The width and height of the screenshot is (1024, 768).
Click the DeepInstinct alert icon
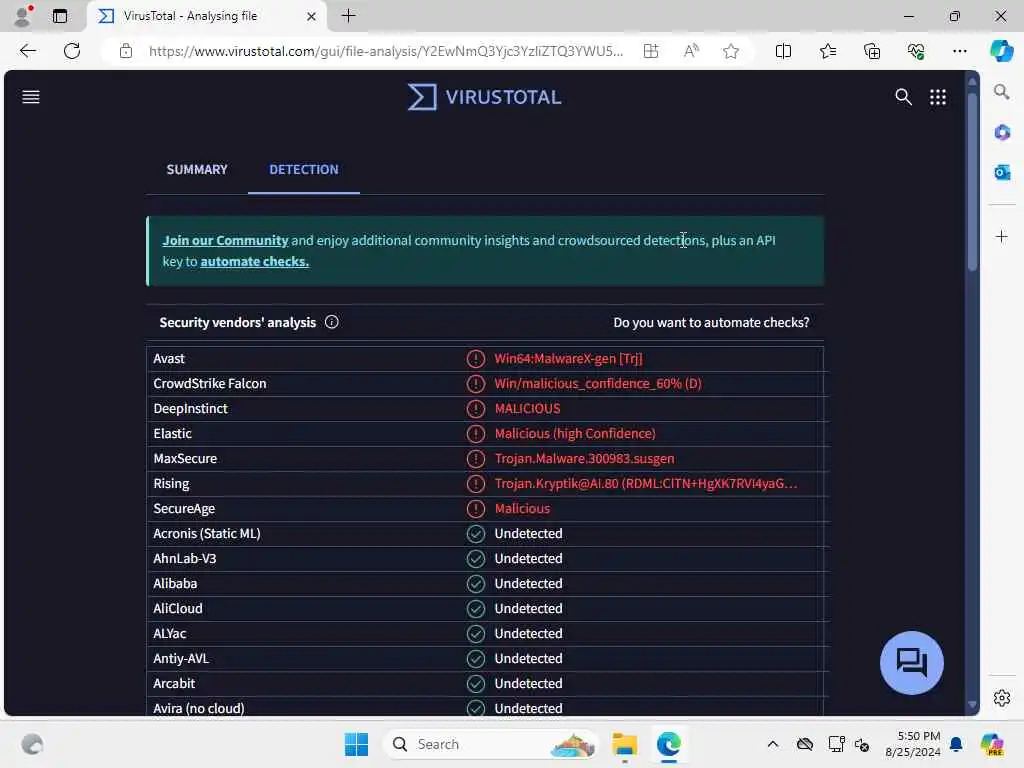[x=475, y=409]
